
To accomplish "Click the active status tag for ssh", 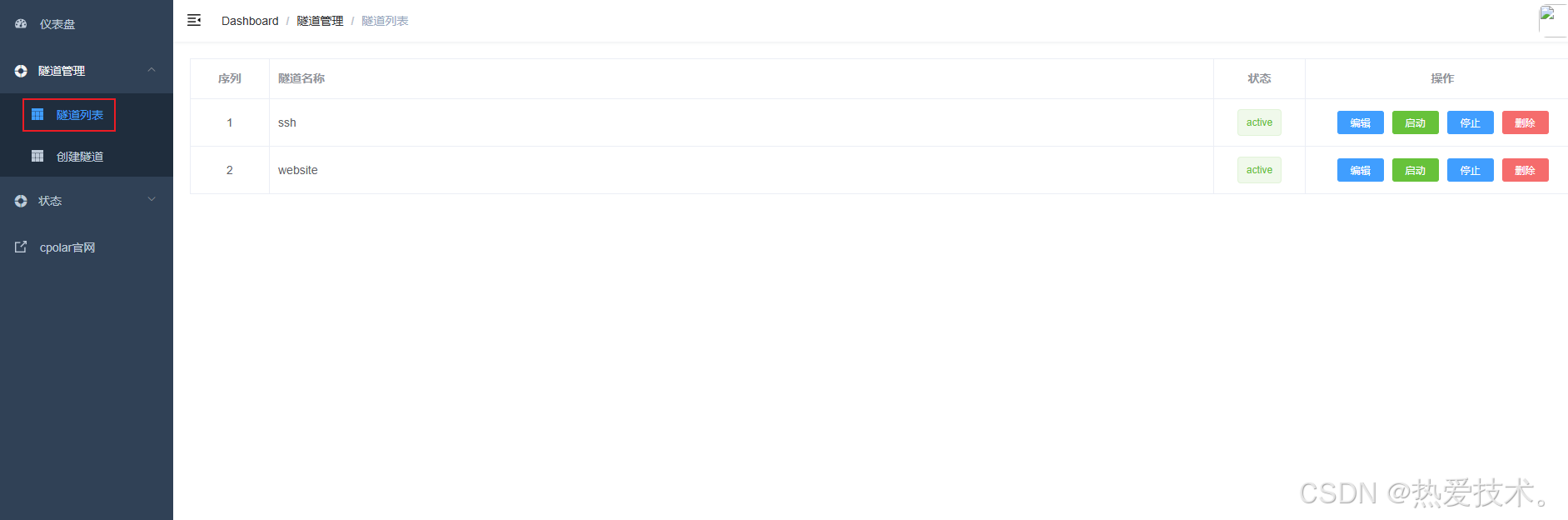I will [x=1259, y=122].
